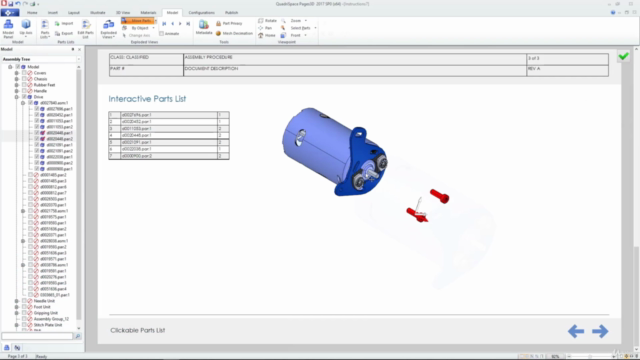Switch to the Layout ribbon tab
Screen dimensions: 640x360
point(74,13)
